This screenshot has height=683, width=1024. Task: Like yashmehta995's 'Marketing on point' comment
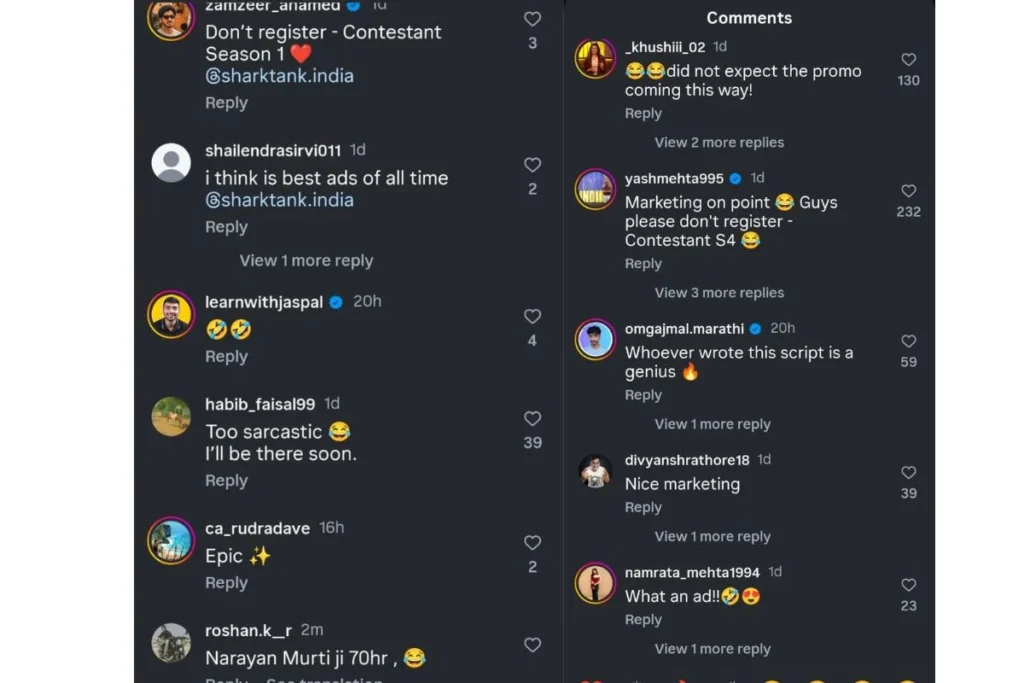click(908, 191)
